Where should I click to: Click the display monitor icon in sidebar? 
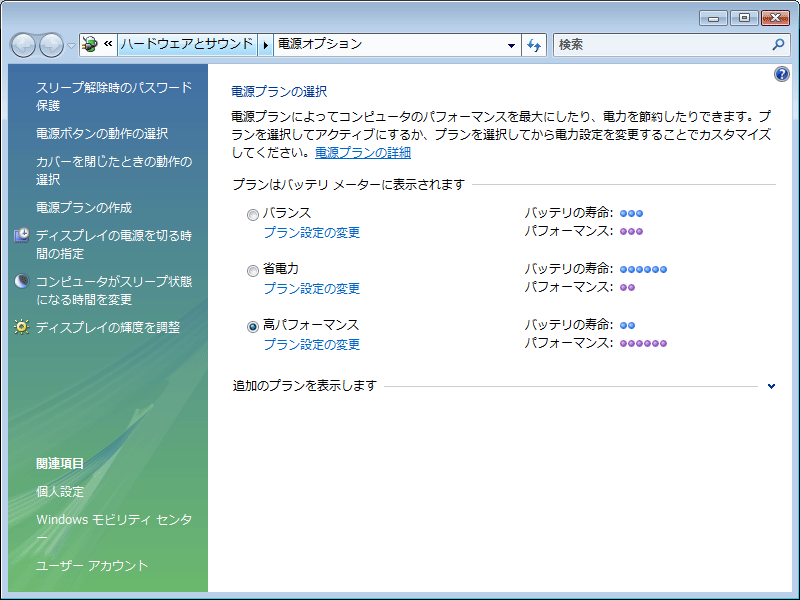coord(21,235)
